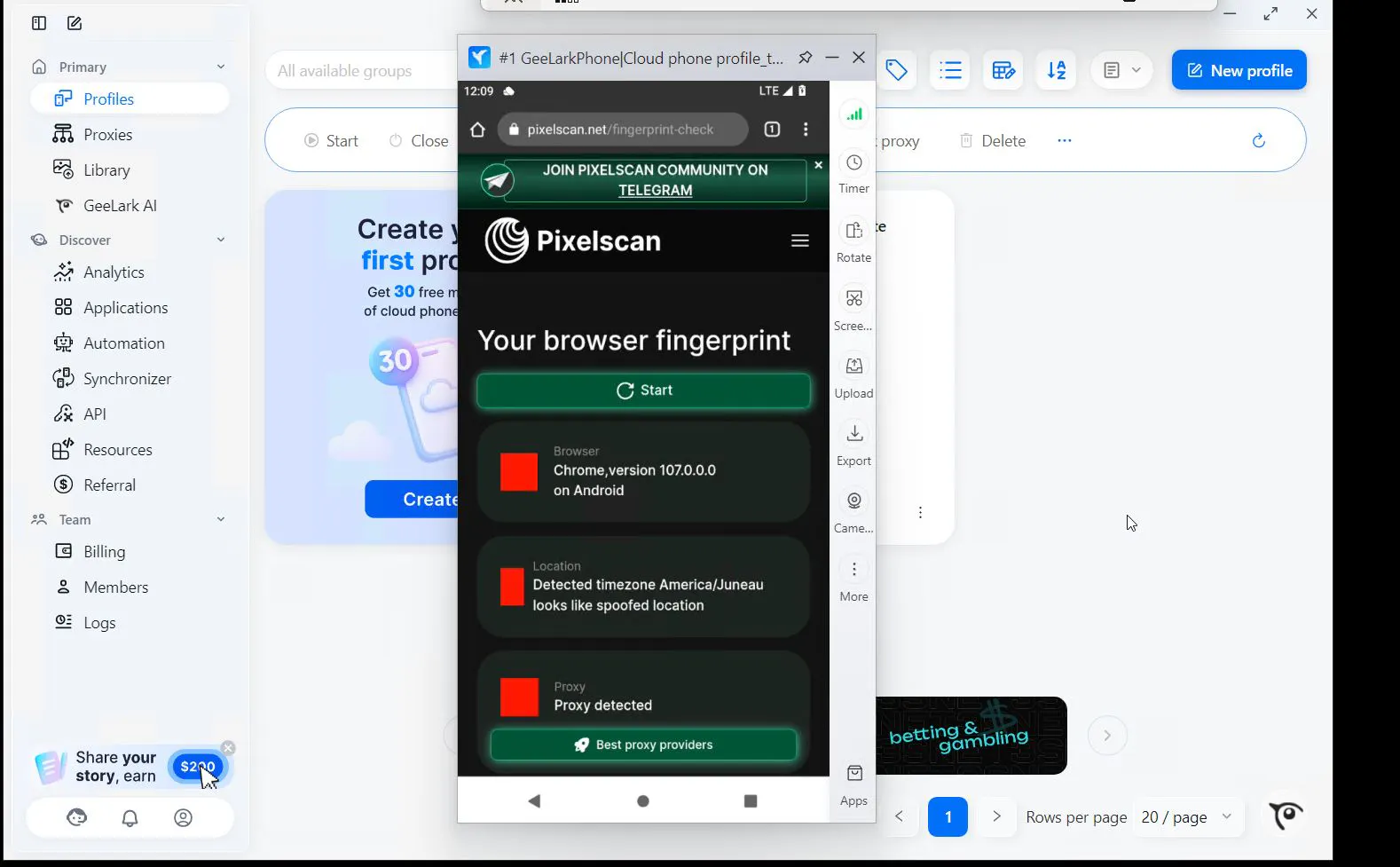Click the list view icon

(x=950, y=70)
